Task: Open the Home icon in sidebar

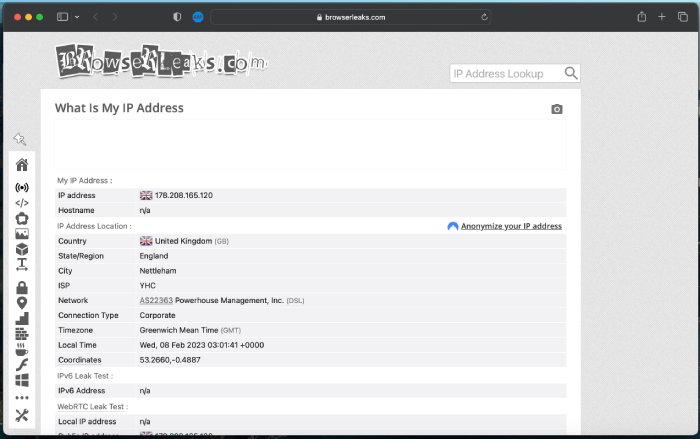Action: point(22,165)
